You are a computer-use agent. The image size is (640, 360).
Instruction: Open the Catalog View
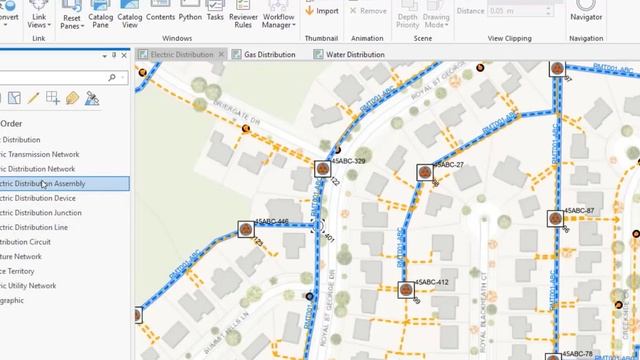point(130,15)
